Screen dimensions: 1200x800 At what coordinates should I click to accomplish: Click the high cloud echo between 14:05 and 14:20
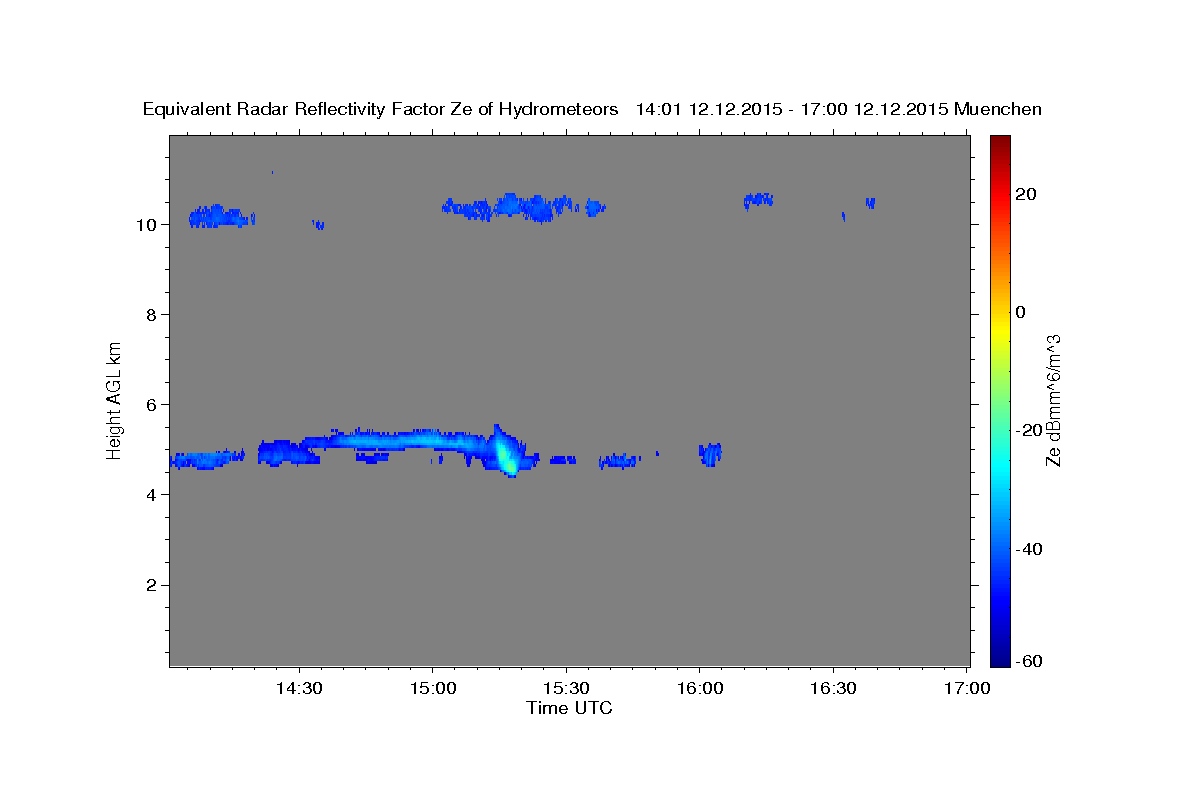pyautogui.click(x=221, y=216)
